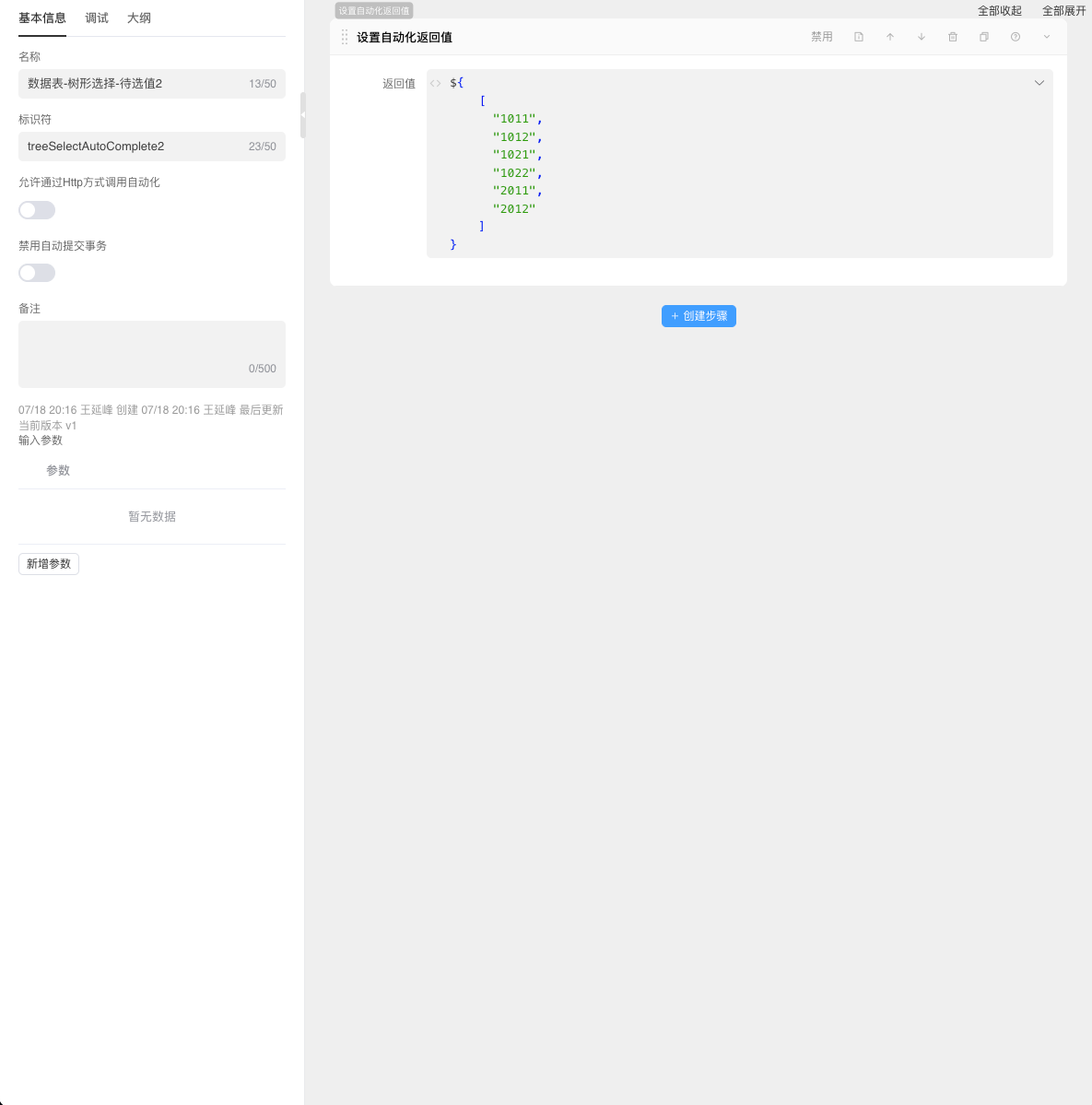Toggle 禁用自动提交事务 switch
Viewport: 1092px width, 1105px height.
coord(37,273)
